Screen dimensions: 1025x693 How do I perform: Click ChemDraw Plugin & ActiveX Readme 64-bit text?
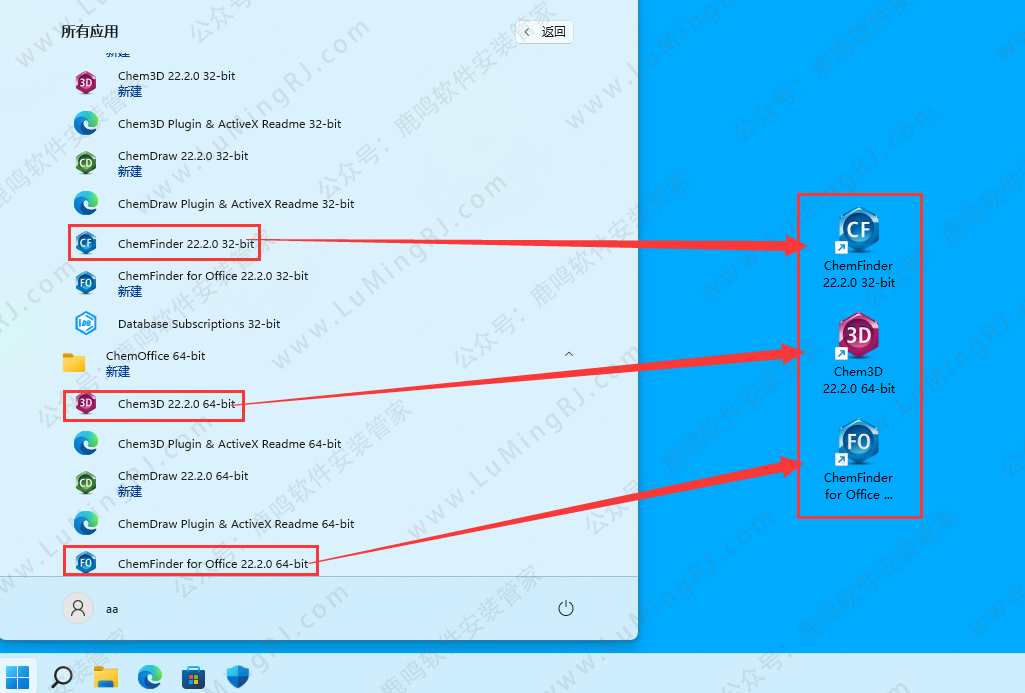point(236,523)
